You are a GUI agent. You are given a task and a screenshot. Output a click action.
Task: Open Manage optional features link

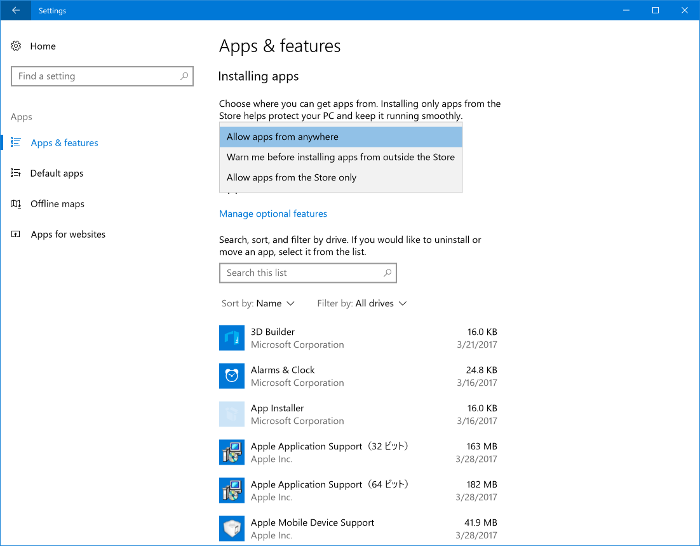[x=273, y=214]
